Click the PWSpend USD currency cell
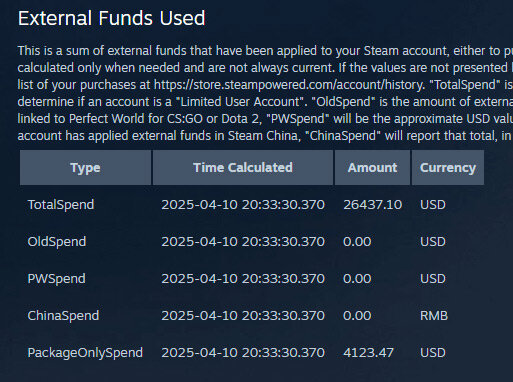Screen dimensions: 513x382 tap(433, 279)
